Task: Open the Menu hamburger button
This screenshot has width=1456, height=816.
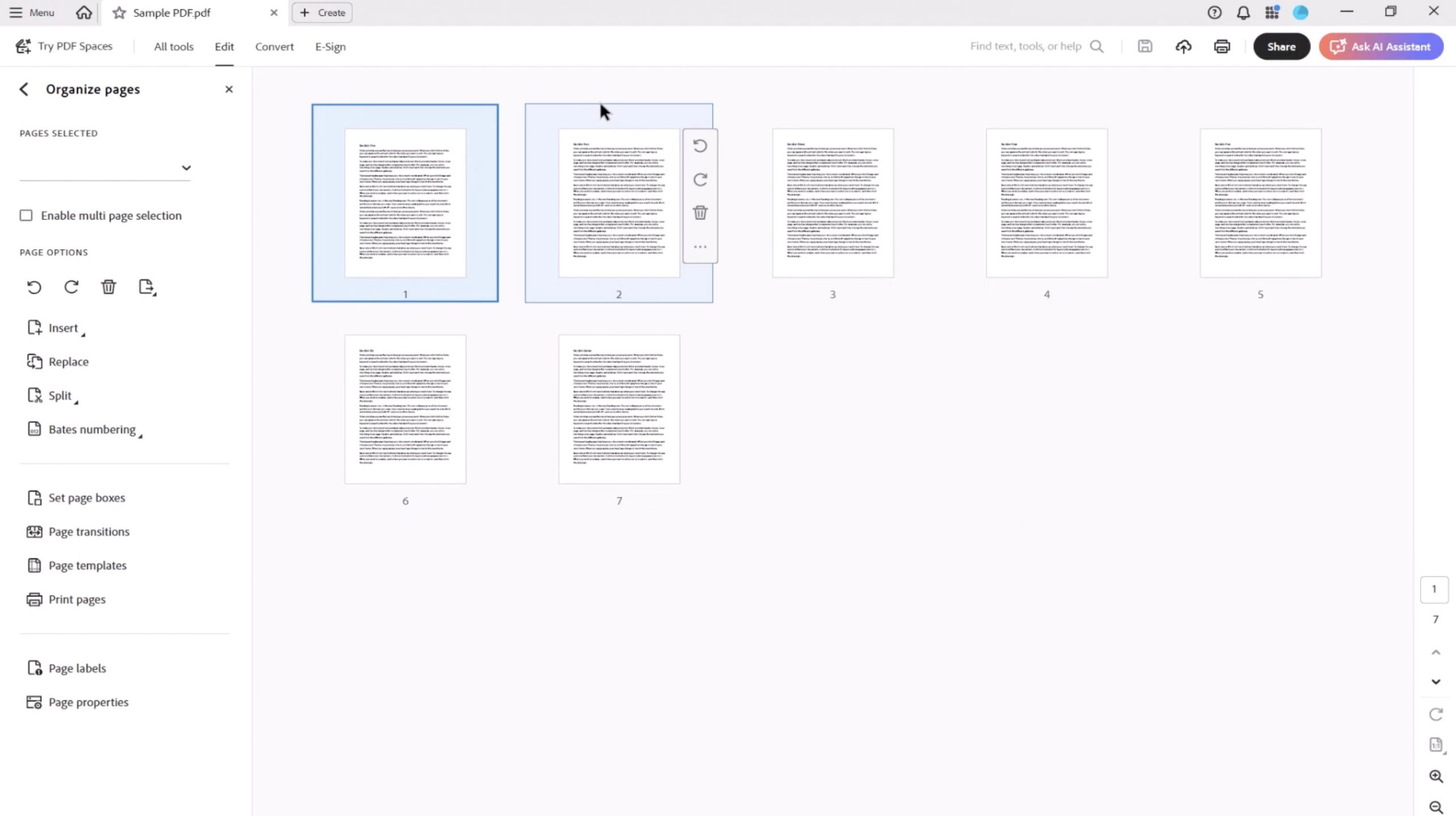Action: pos(32,13)
